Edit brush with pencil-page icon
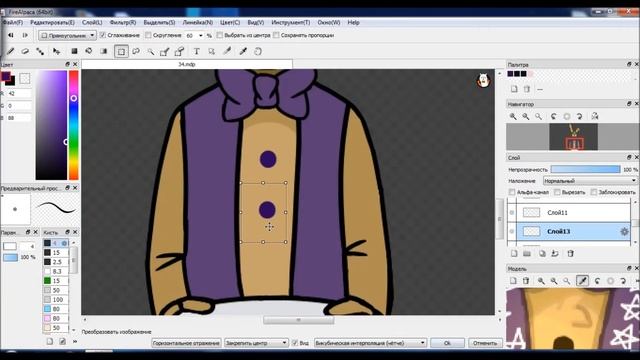The height and width of the screenshot is (360, 640). point(62,341)
